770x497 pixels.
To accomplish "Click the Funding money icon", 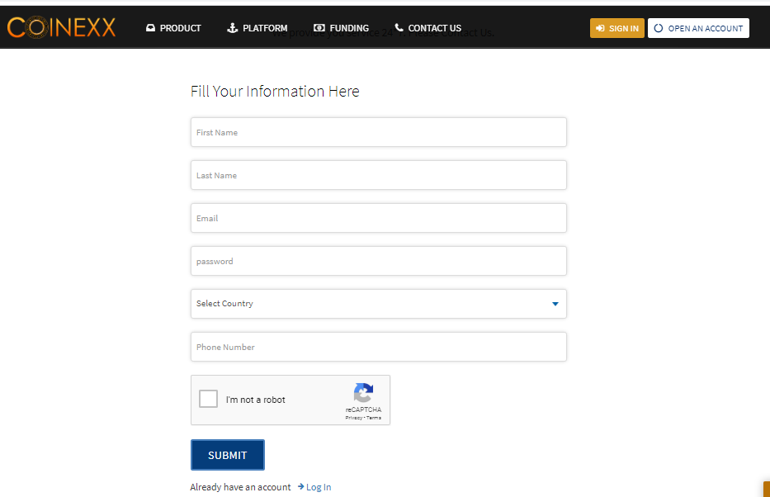I will click(319, 28).
